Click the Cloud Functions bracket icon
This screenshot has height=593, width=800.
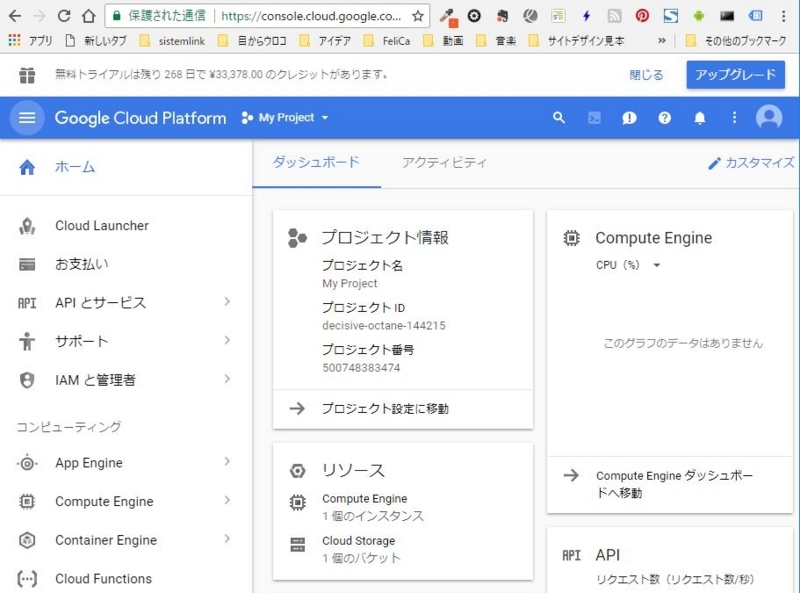coord(27,579)
